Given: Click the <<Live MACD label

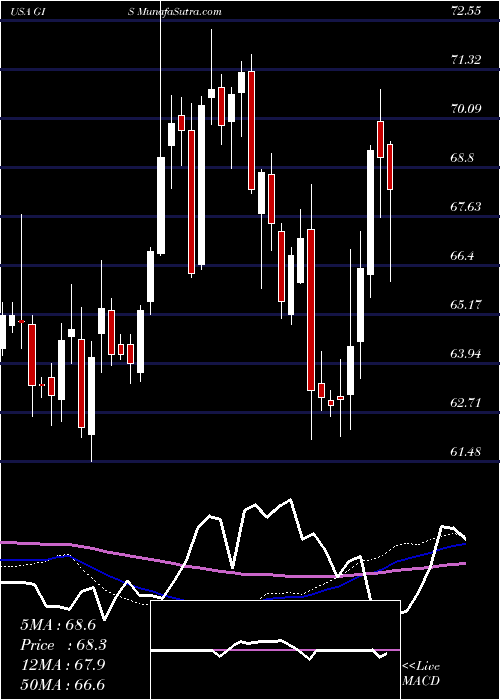Looking at the screenshot, I should tap(421, 674).
